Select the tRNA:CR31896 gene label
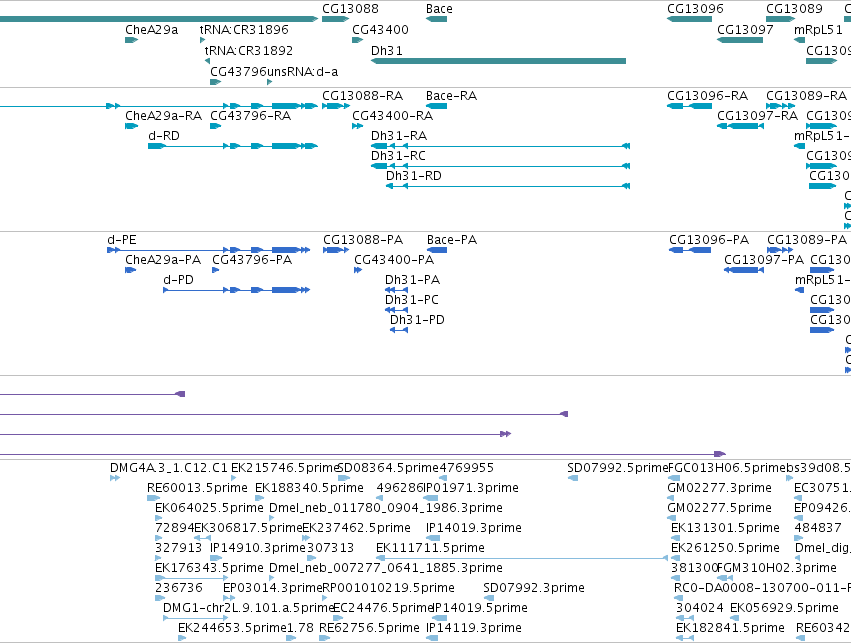 click(x=244, y=30)
